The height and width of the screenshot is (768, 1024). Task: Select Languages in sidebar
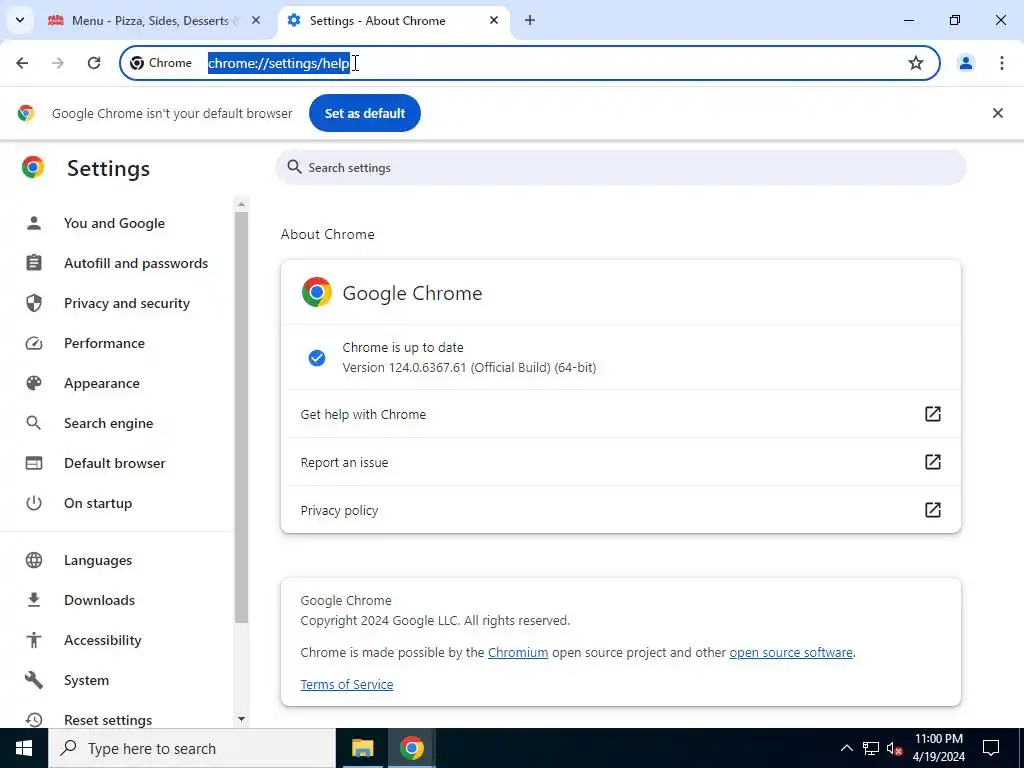98,560
